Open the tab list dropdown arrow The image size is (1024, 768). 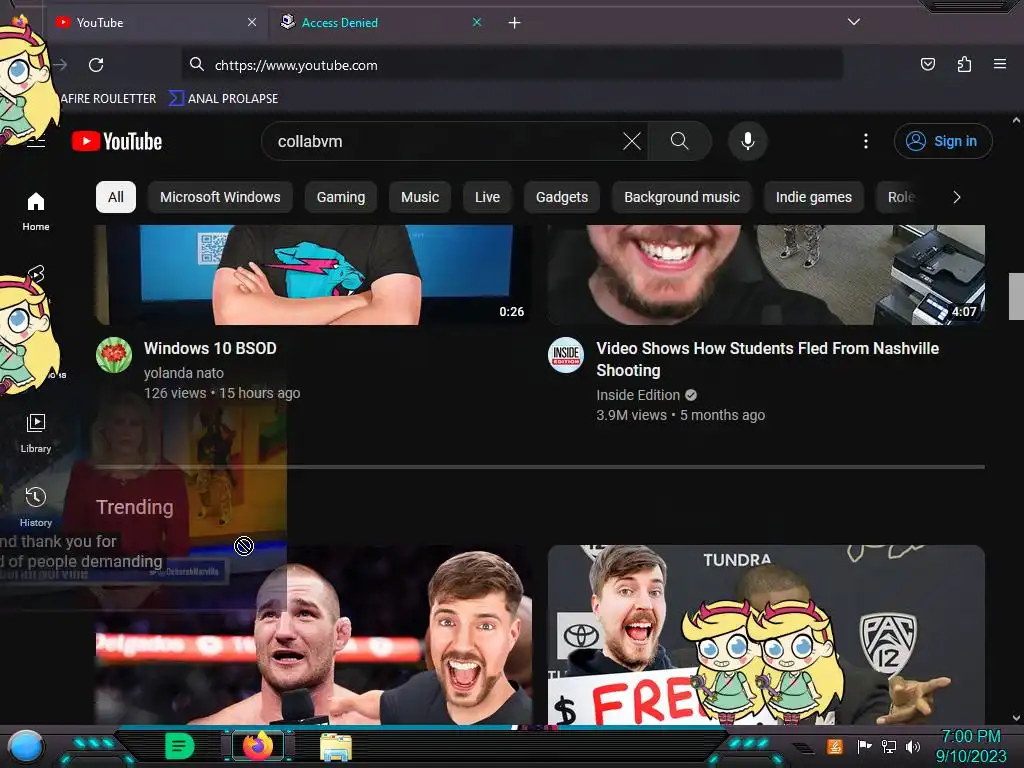[x=854, y=22]
